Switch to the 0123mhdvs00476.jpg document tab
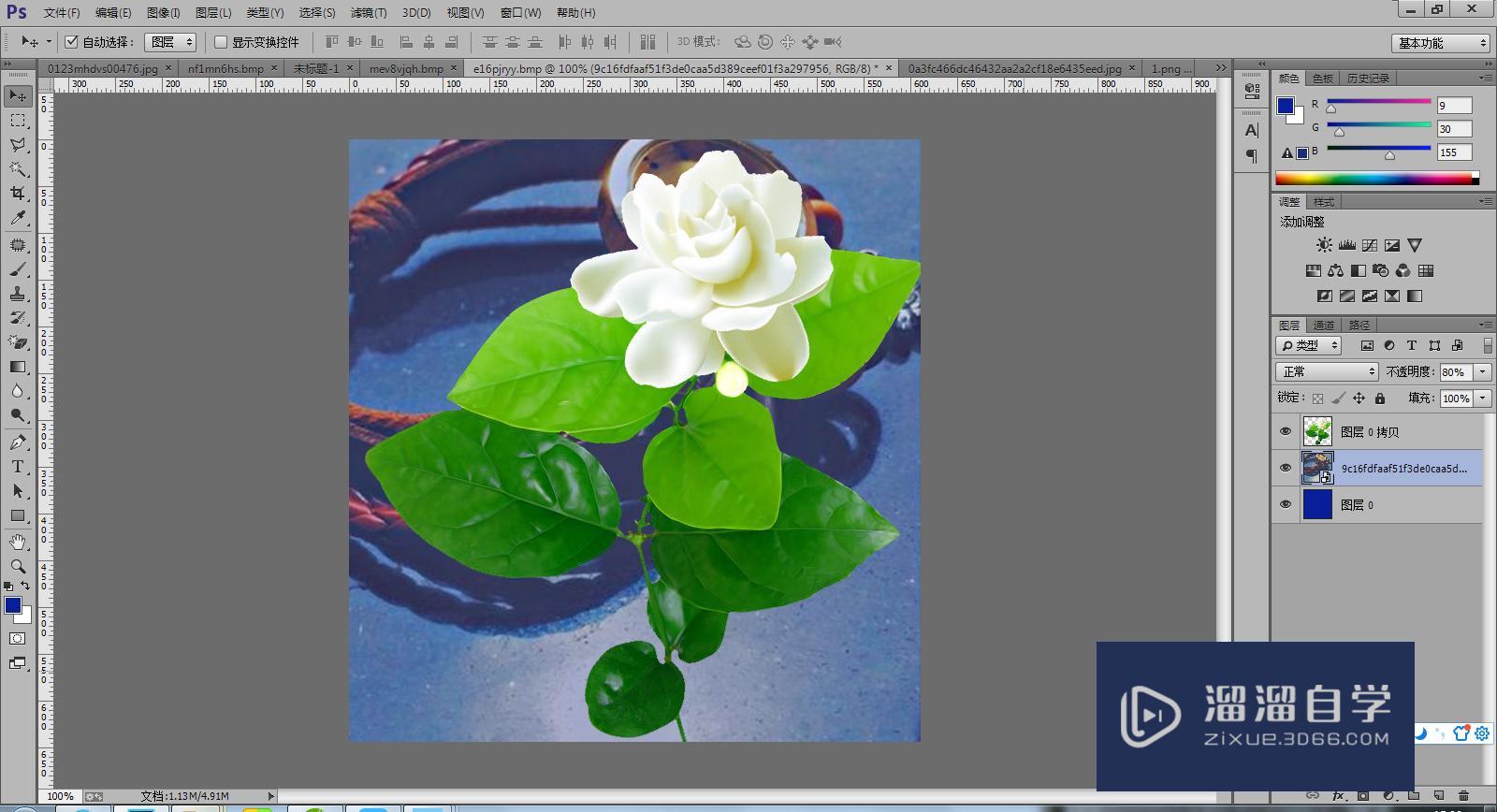The image size is (1497, 812). click(102, 68)
